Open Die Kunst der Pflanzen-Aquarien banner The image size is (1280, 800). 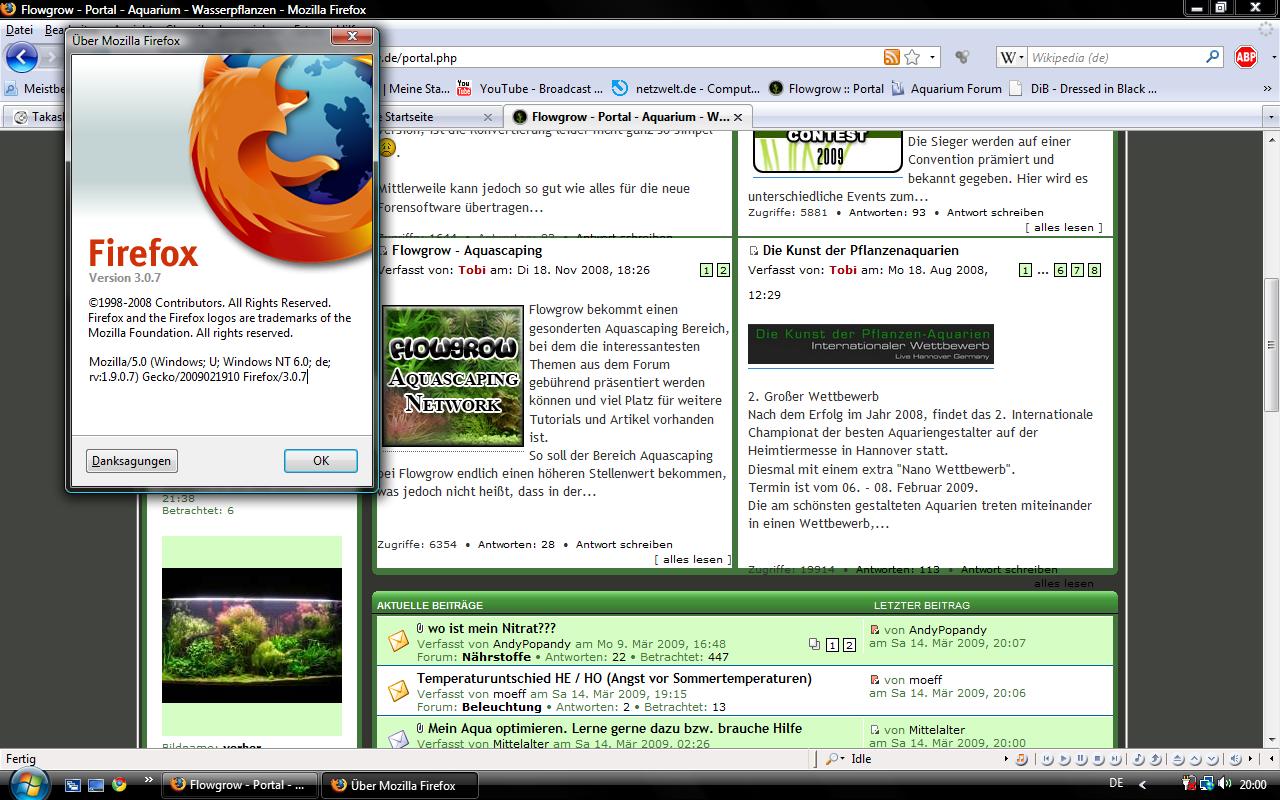(x=871, y=344)
